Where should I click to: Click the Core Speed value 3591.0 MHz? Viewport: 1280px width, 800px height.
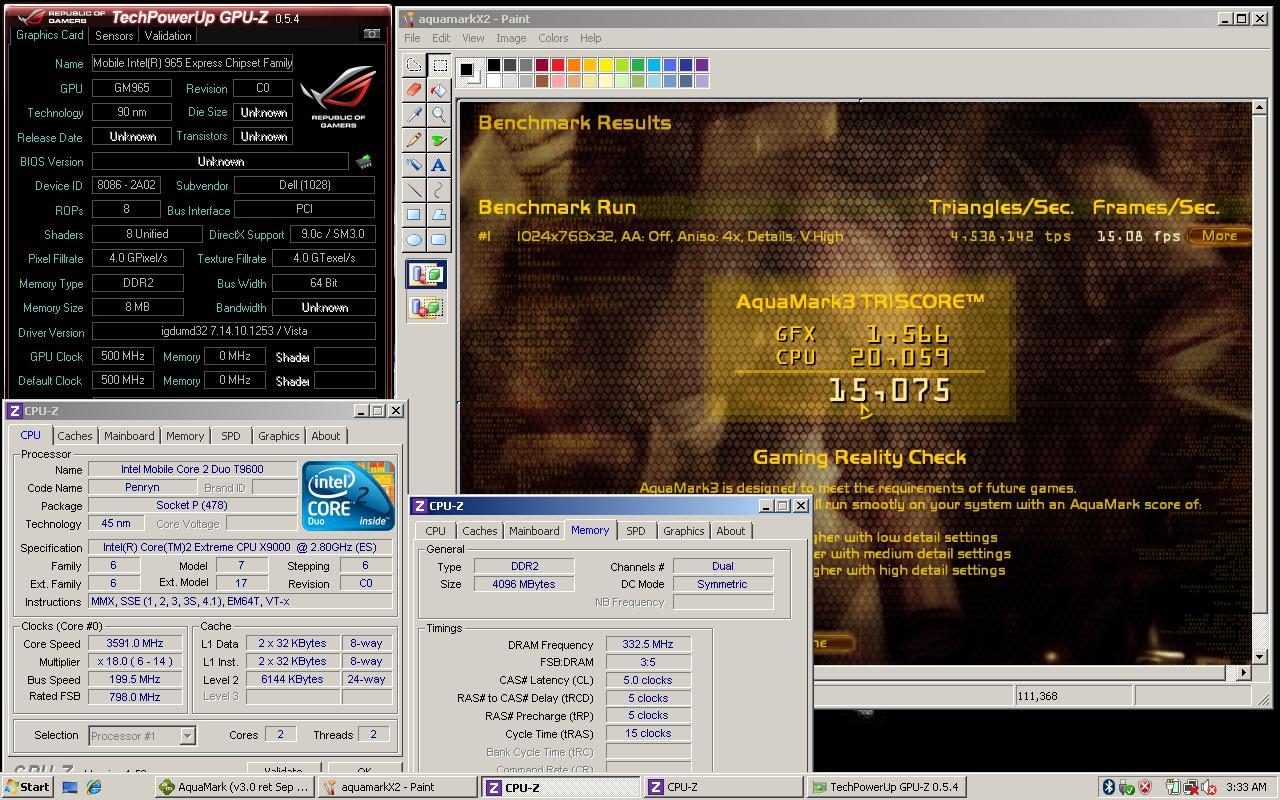point(134,644)
